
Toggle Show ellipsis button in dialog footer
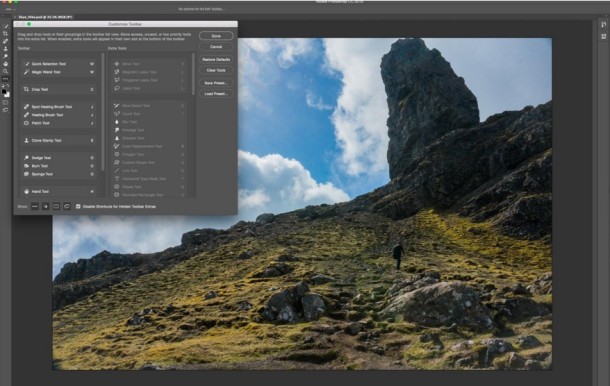[x=35, y=206]
